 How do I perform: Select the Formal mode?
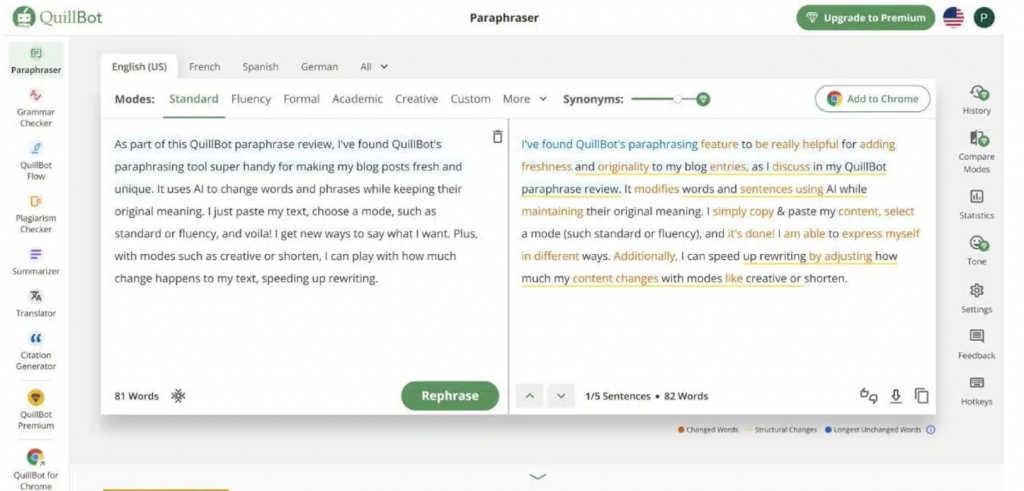[x=301, y=99]
